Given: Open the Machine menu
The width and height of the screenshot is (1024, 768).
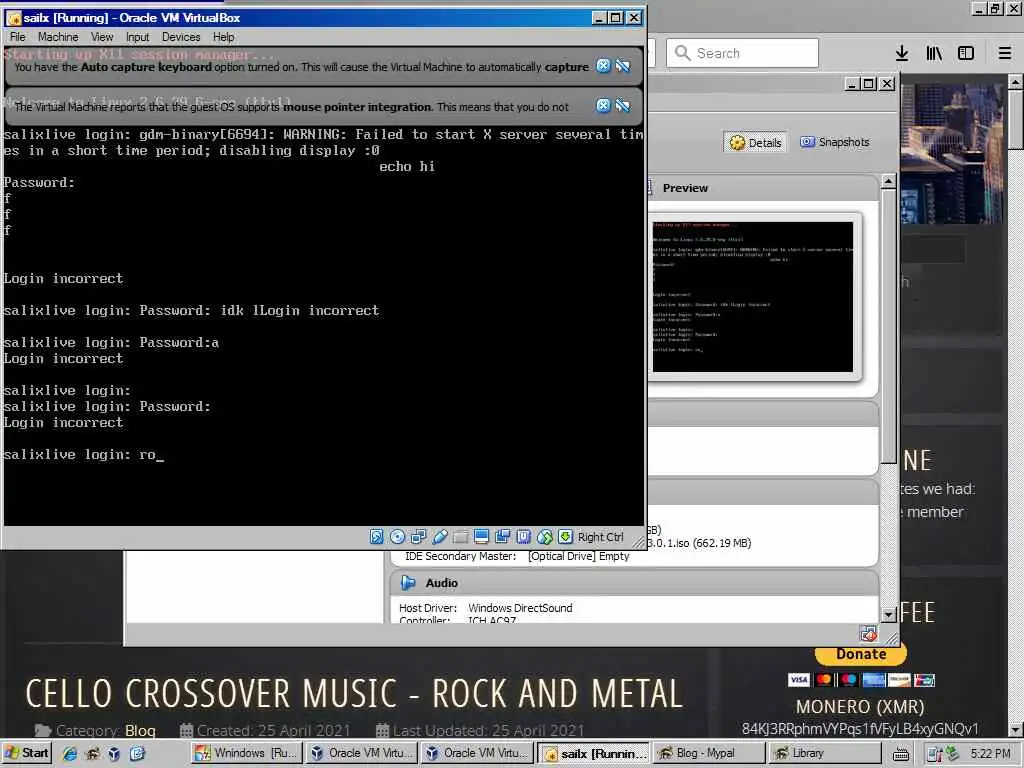Looking at the screenshot, I should (58, 37).
